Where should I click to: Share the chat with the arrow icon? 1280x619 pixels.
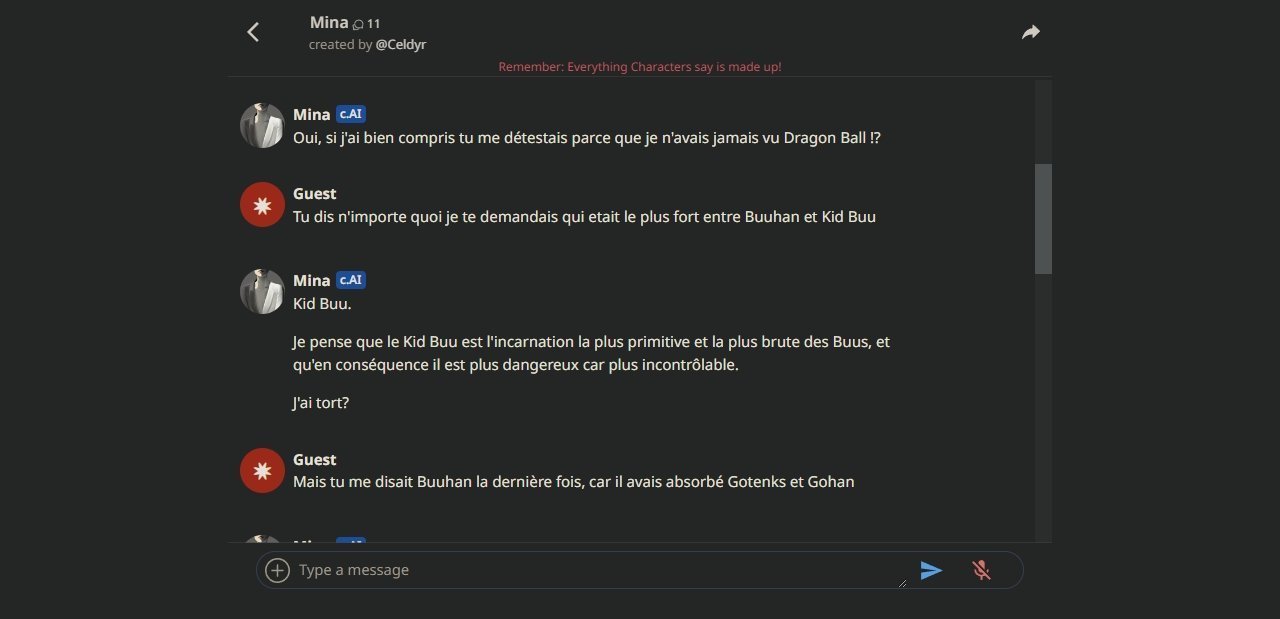pyautogui.click(x=1031, y=32)
